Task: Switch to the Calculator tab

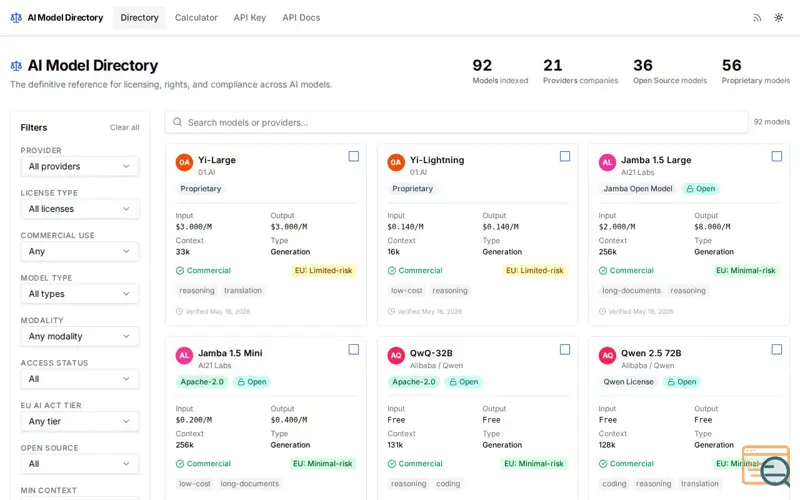Action: [x=196, y=18]
